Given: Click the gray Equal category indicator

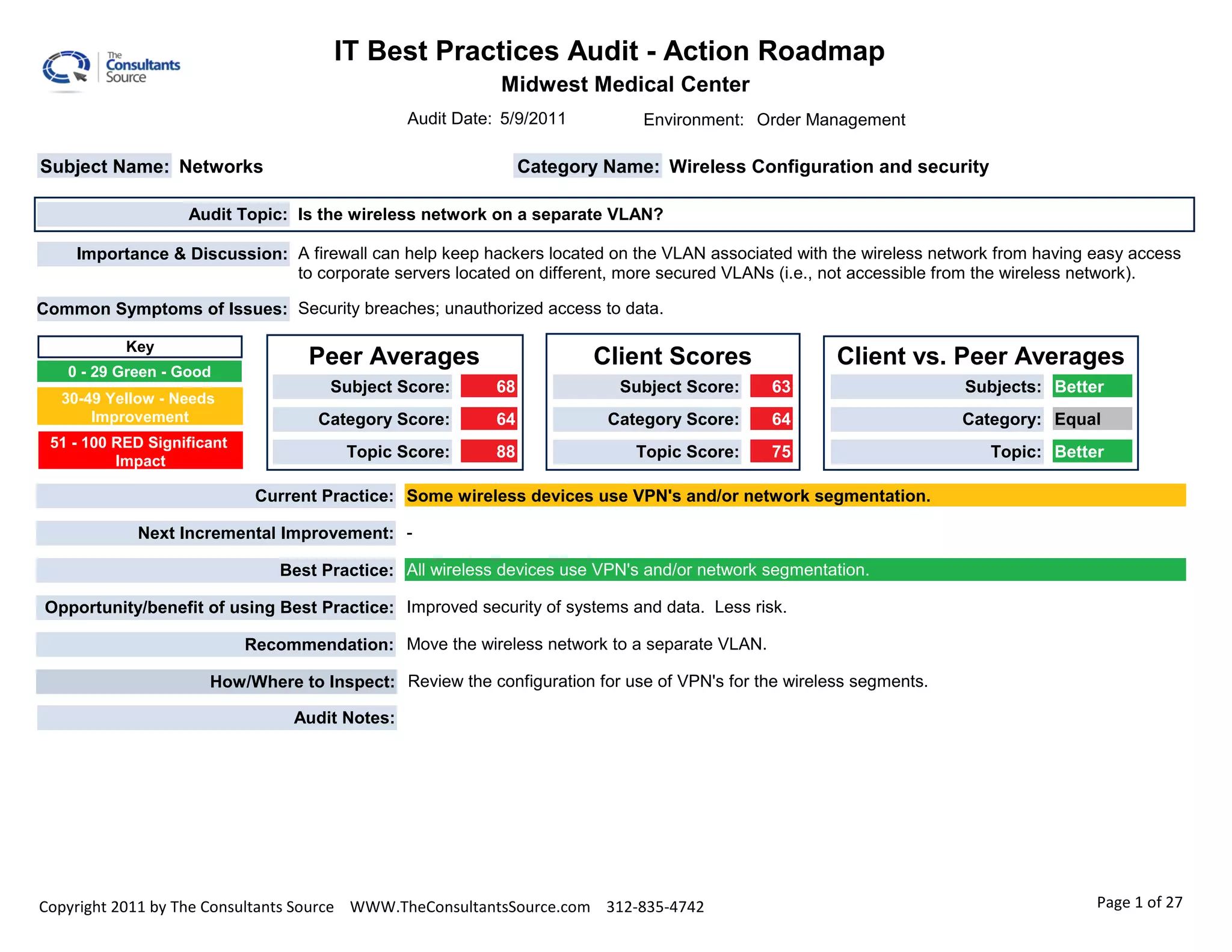Looking at the screenshot, I should (1092, 419).
